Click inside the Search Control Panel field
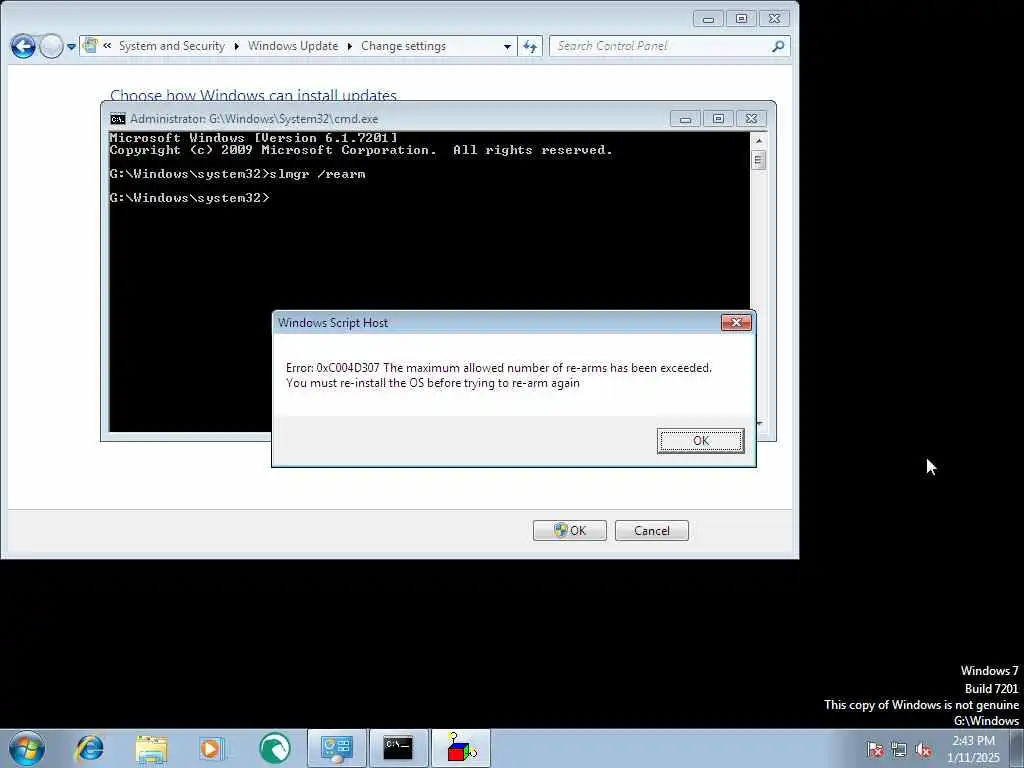The width and height of the screenshot is (1024, 768). (660, 46)
